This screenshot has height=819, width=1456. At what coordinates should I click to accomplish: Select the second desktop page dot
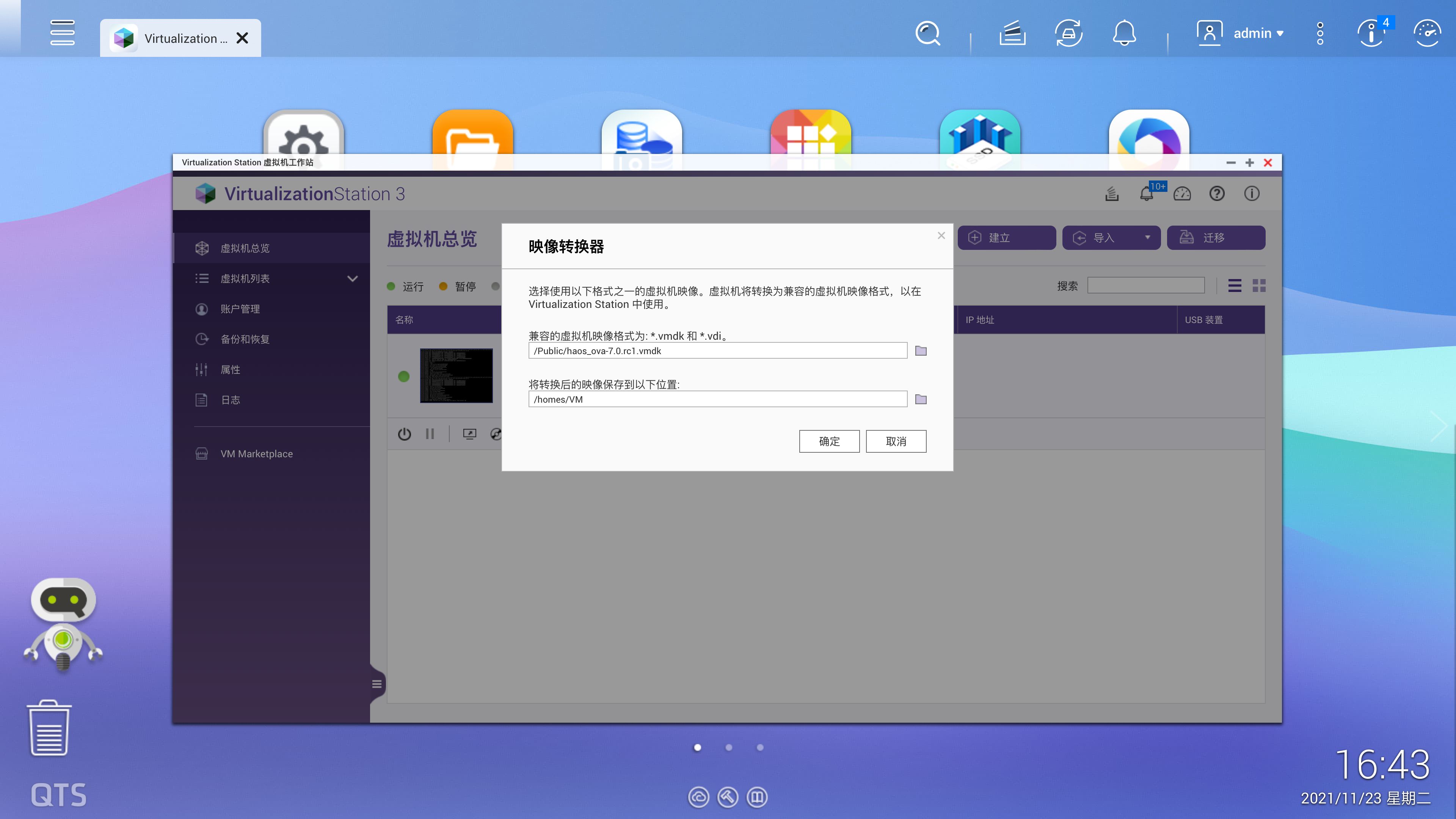728,747
